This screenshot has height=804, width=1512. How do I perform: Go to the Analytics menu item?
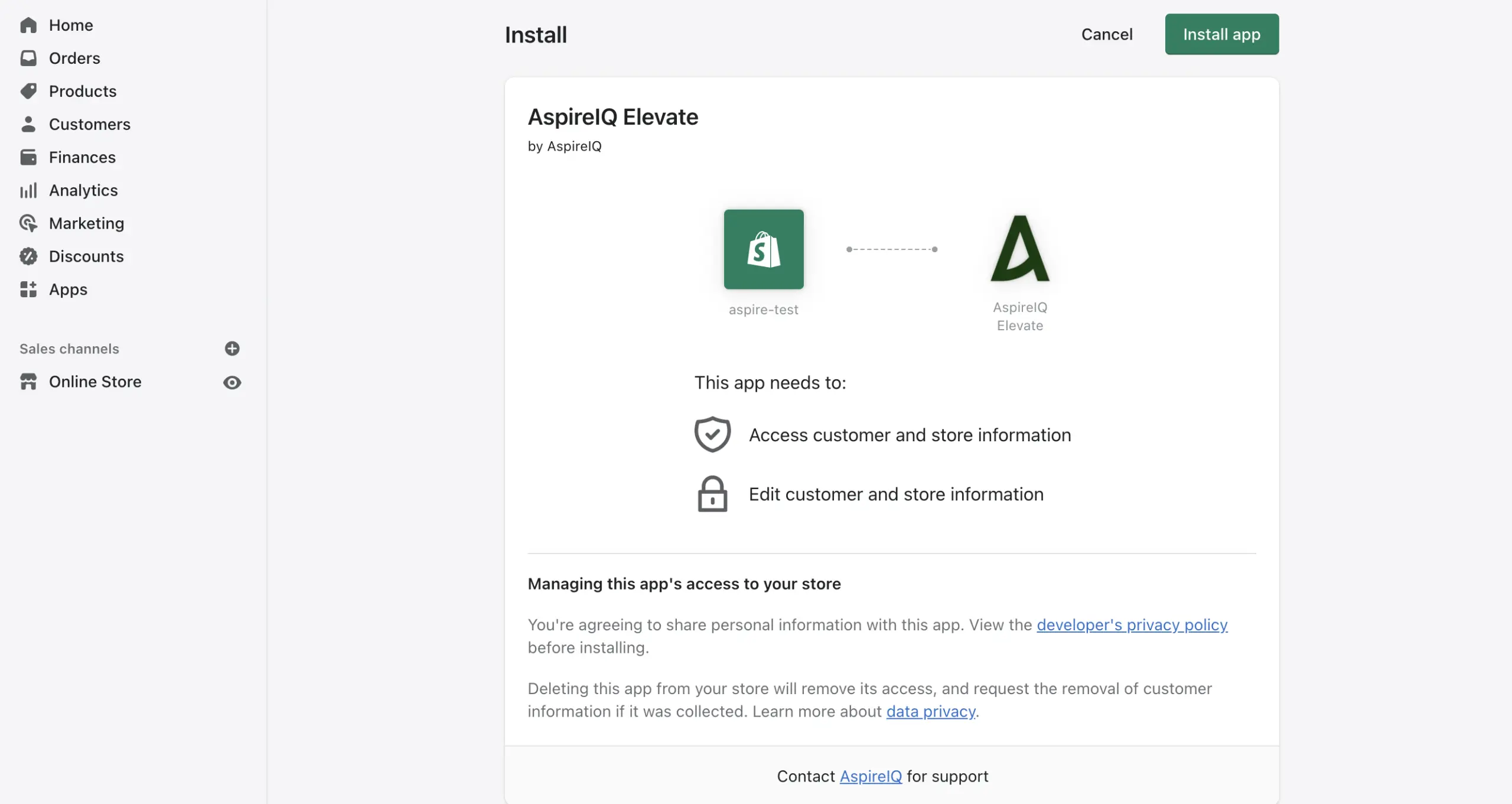click(x=83, y=190)
